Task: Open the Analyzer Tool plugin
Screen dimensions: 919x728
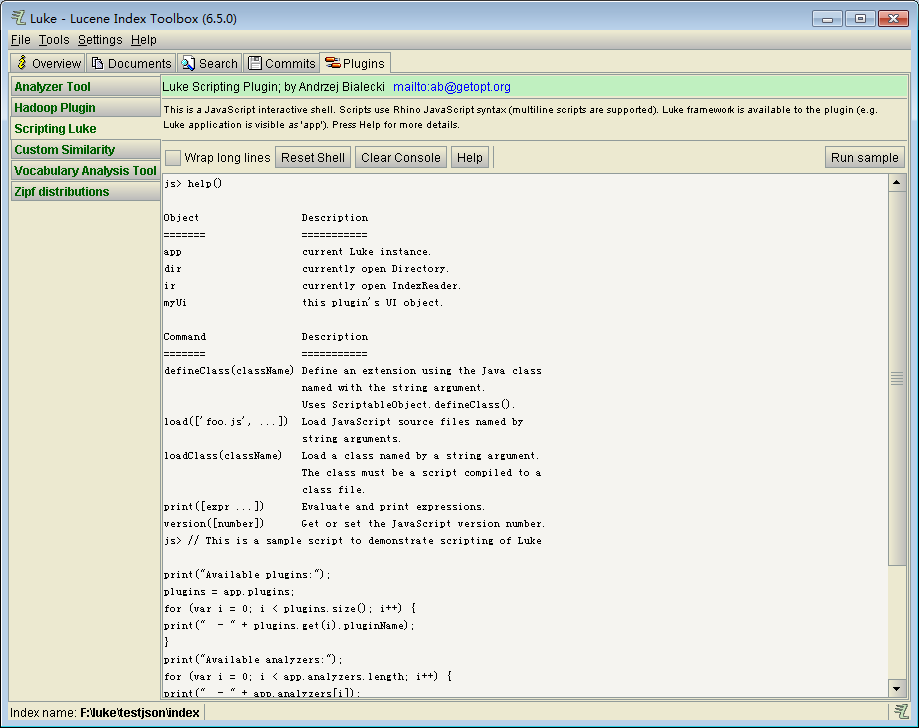Action: [x=85, y=87]
